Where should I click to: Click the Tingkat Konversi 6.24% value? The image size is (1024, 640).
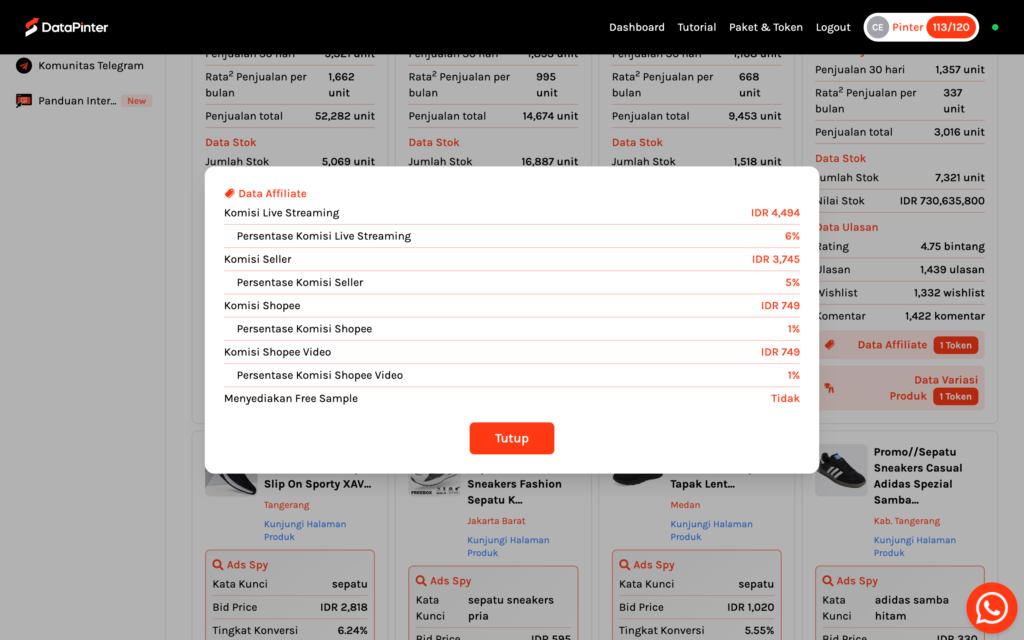pos(352,630)
